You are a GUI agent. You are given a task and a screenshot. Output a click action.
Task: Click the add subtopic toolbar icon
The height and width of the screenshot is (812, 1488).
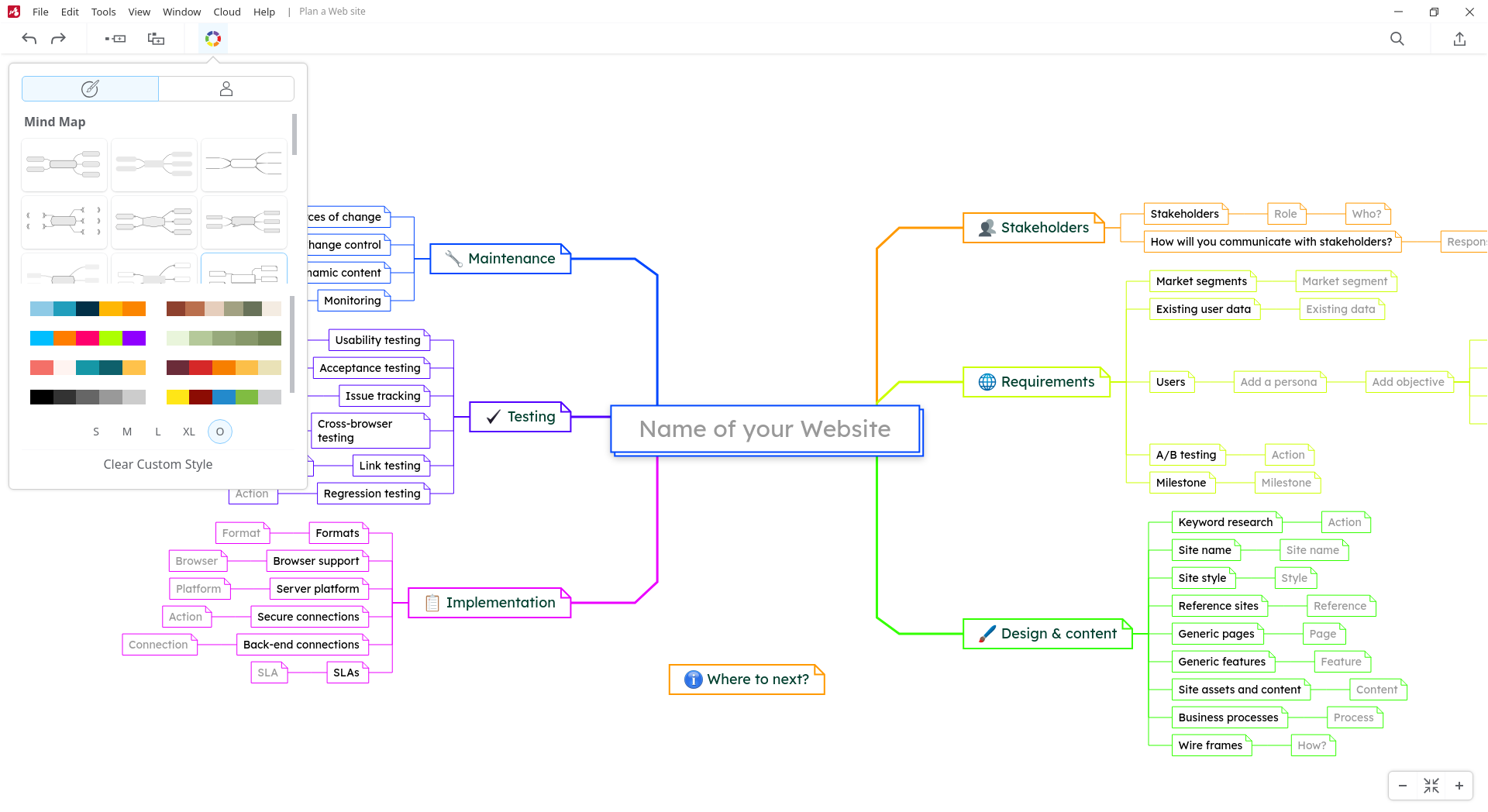(x=156, y=39)
